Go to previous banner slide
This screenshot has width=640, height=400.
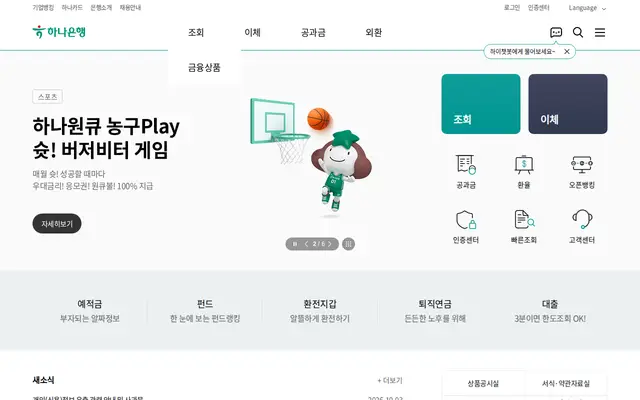[307, 244]
